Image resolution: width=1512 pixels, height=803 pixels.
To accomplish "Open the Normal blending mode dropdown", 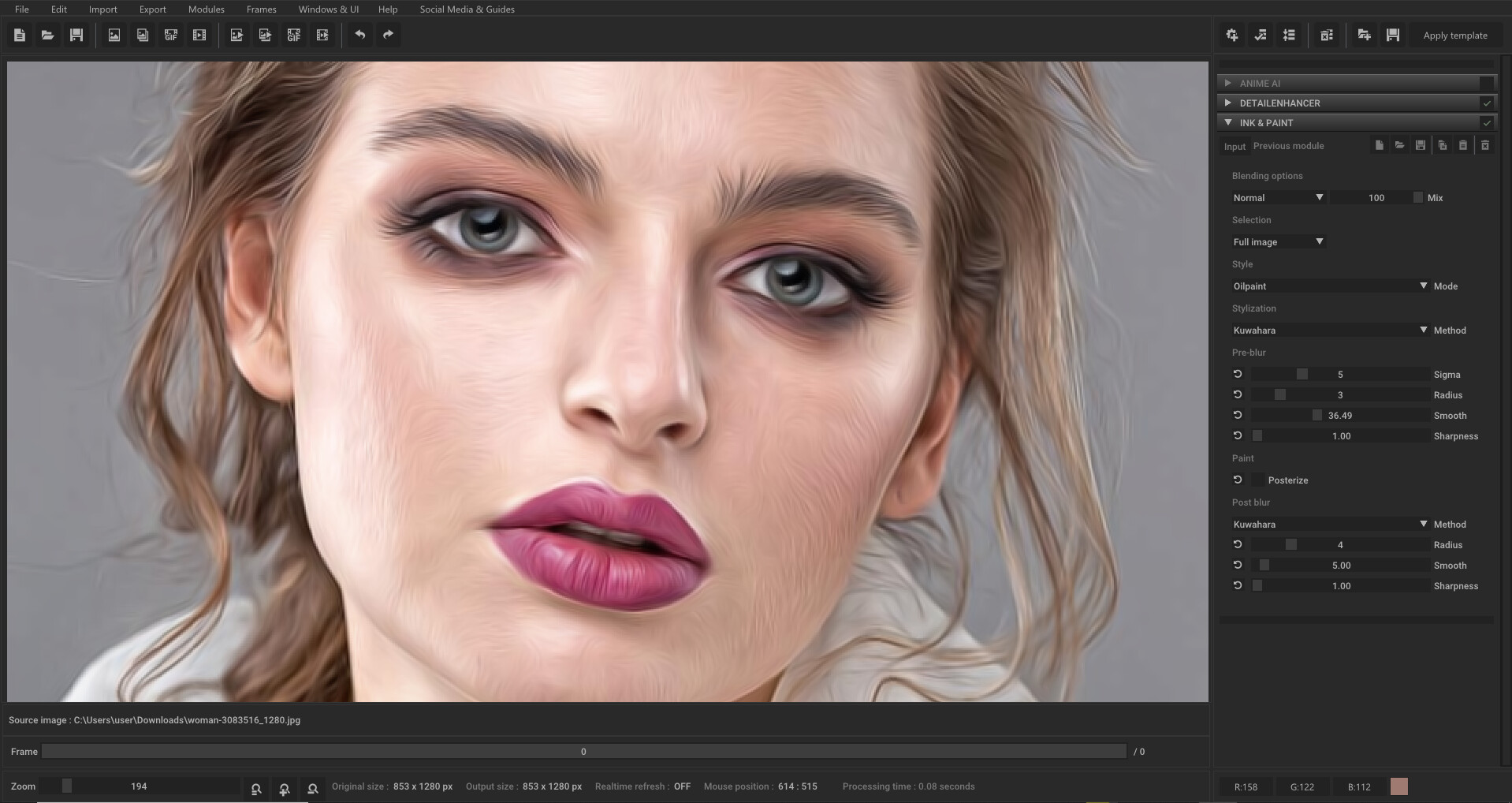I will [1277, 197].
